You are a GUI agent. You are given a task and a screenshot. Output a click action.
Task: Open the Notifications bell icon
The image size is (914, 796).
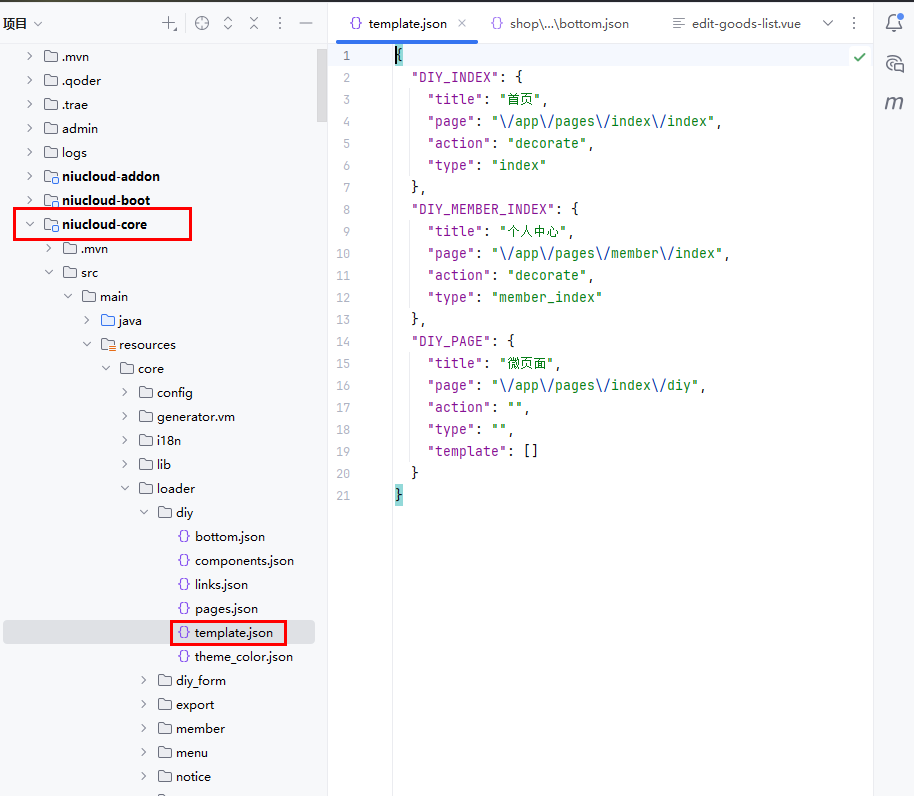point(894,23)
